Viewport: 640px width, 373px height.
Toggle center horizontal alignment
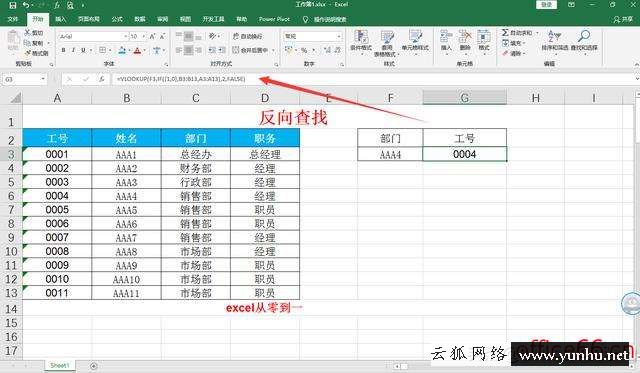coord(189,50)
